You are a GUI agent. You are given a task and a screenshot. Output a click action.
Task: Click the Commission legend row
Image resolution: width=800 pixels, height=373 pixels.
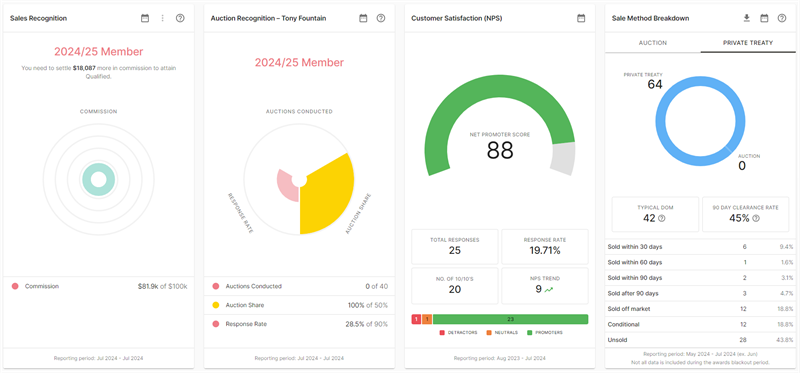[99, 286]
